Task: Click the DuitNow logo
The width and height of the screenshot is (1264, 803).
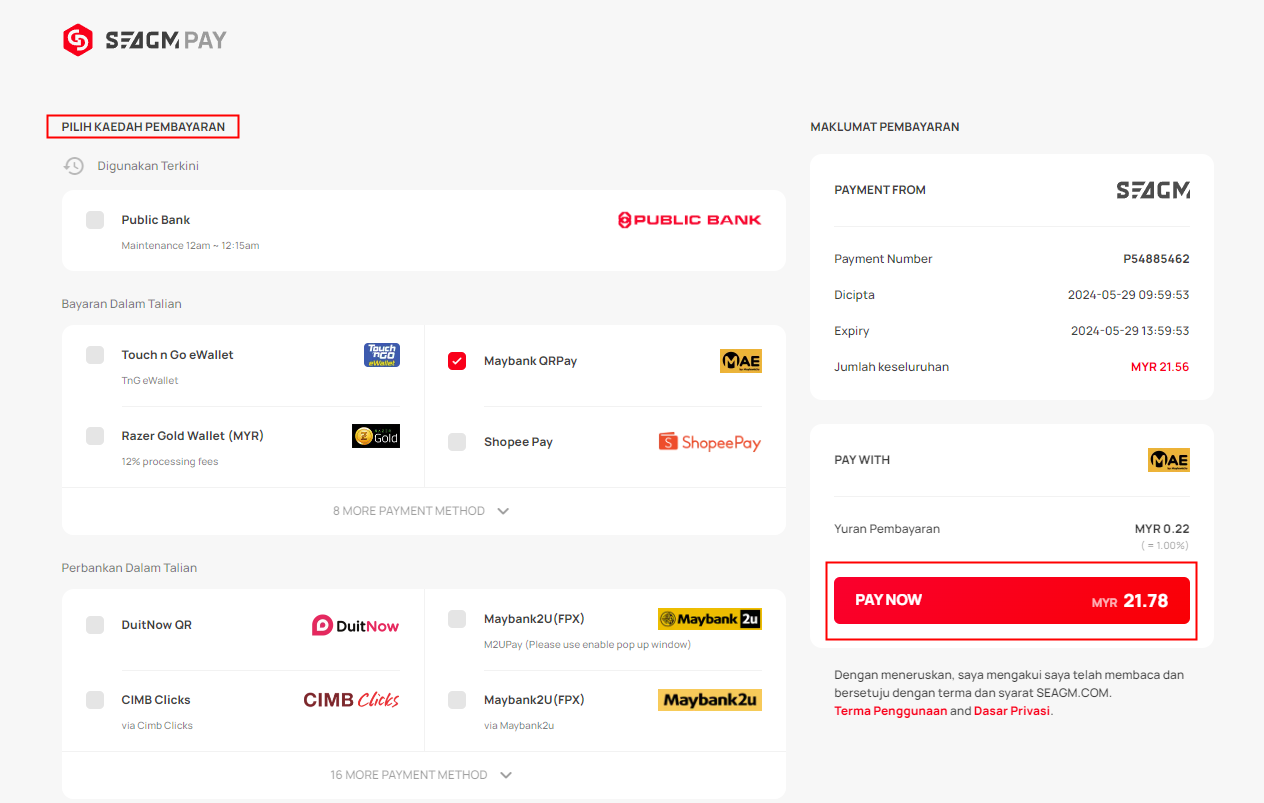Action: coord(355,625)
